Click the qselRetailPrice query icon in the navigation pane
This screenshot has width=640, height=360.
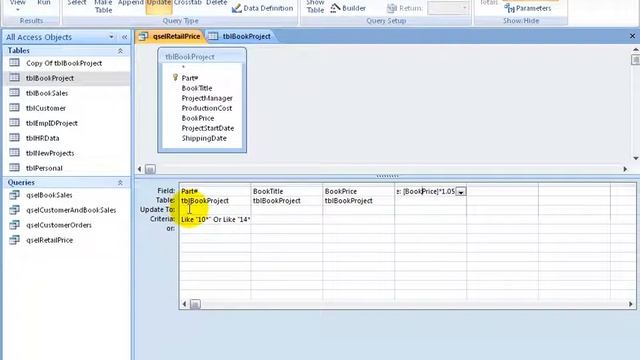pos(14,240)
